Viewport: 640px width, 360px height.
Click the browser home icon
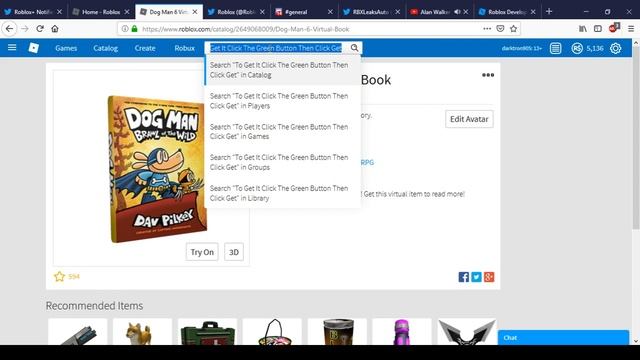[55, 29]
